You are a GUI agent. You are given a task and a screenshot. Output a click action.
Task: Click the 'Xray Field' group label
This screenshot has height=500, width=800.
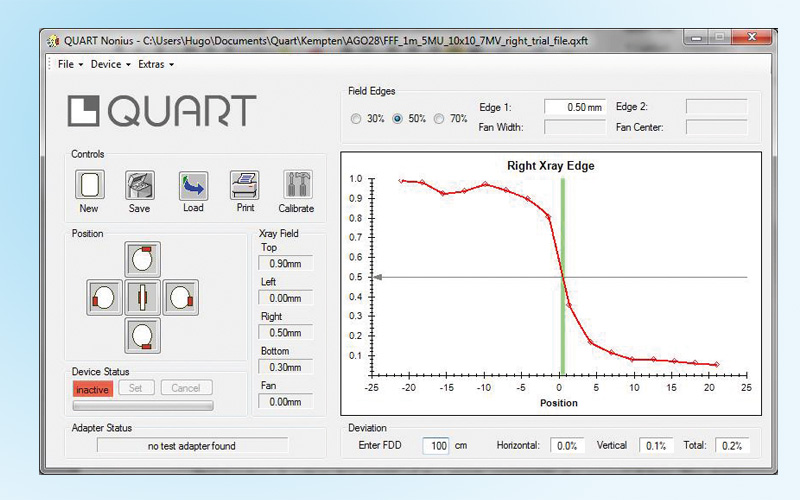click(x=279, y=234)
